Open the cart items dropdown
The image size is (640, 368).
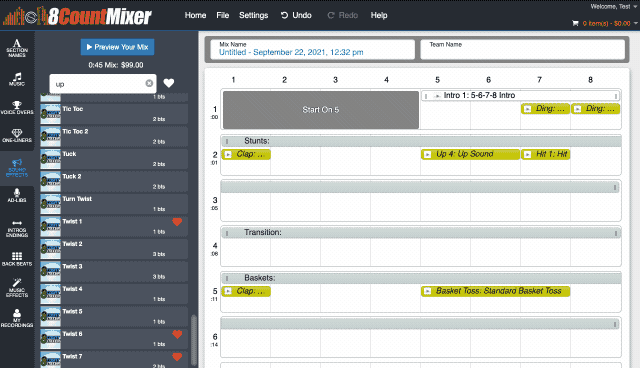pyautogui.click(x=605, y=23)
